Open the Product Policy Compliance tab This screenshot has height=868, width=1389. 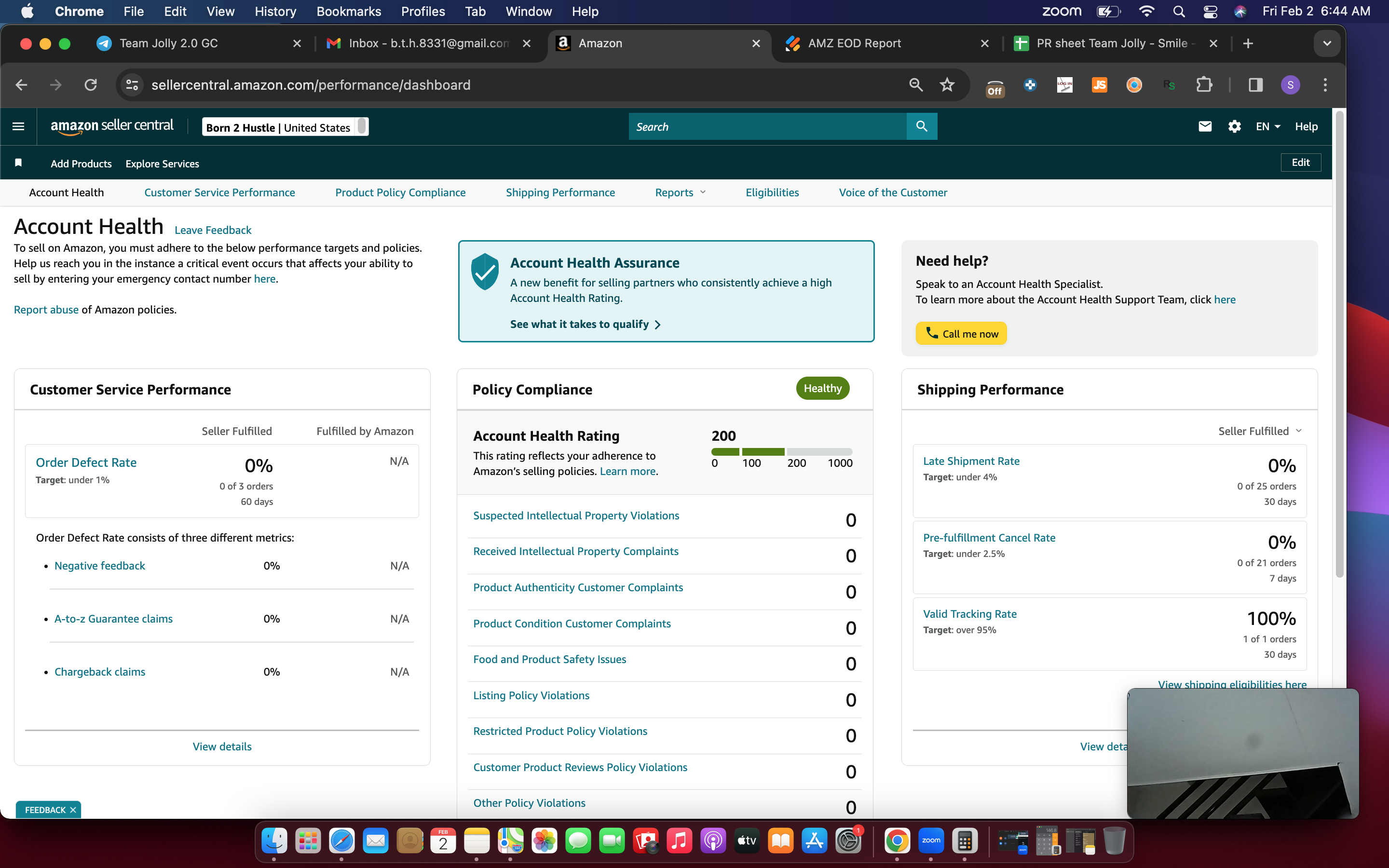click(400, 192)
